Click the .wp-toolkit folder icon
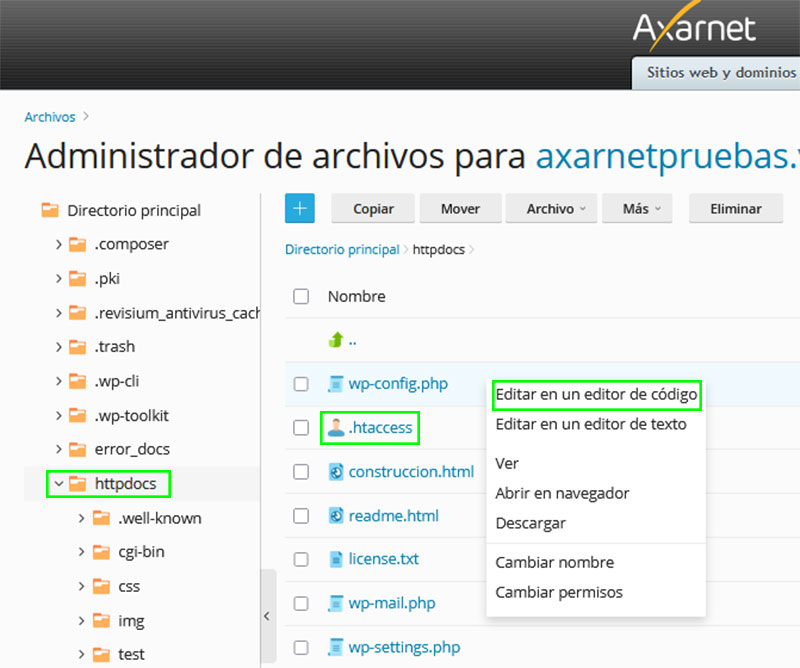 pyautogui.click(x=78, y=415)
